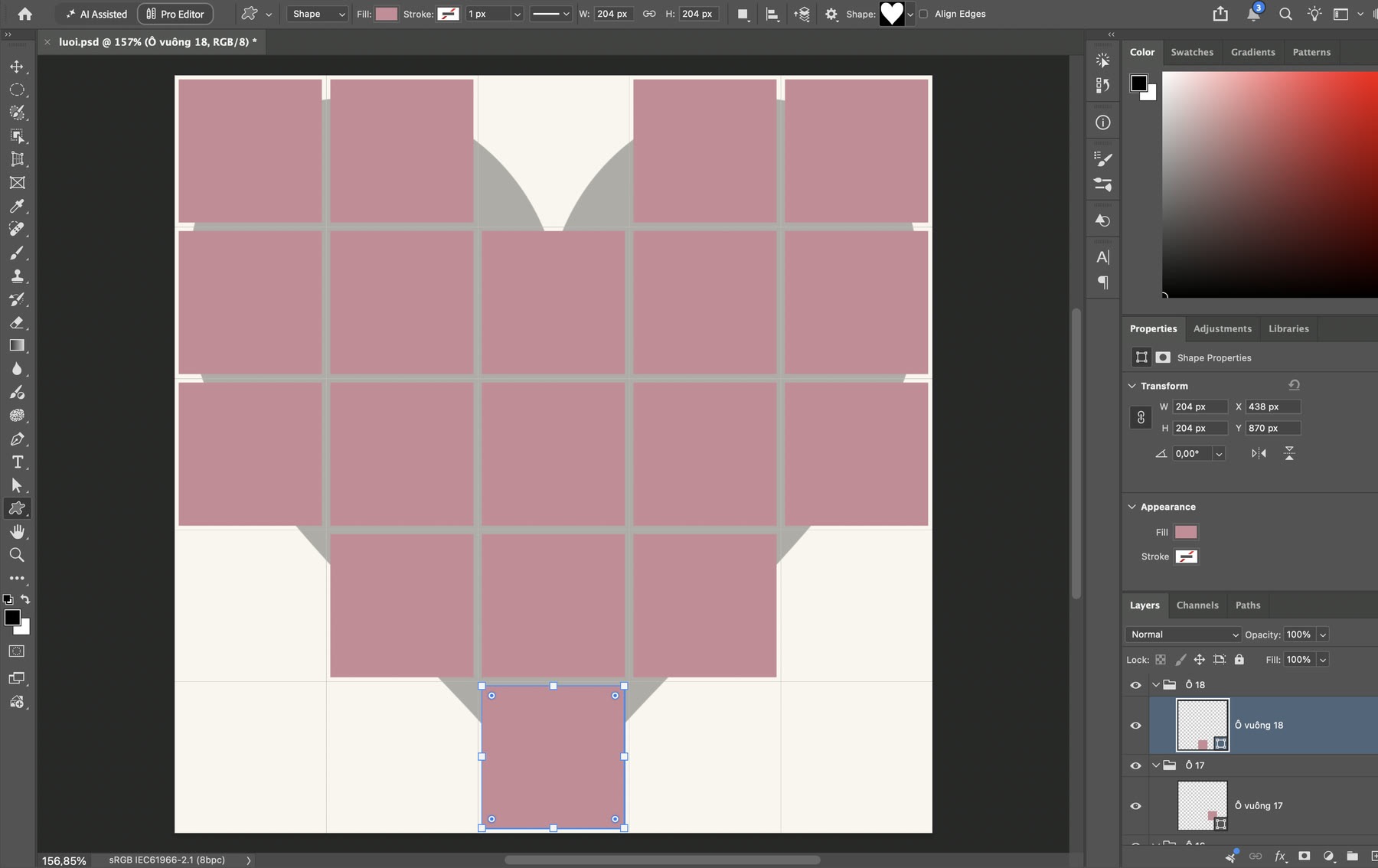1378x868 pixels.
Task: Hide the Ô vuông 18 layer
Action: pos(1135,726)
